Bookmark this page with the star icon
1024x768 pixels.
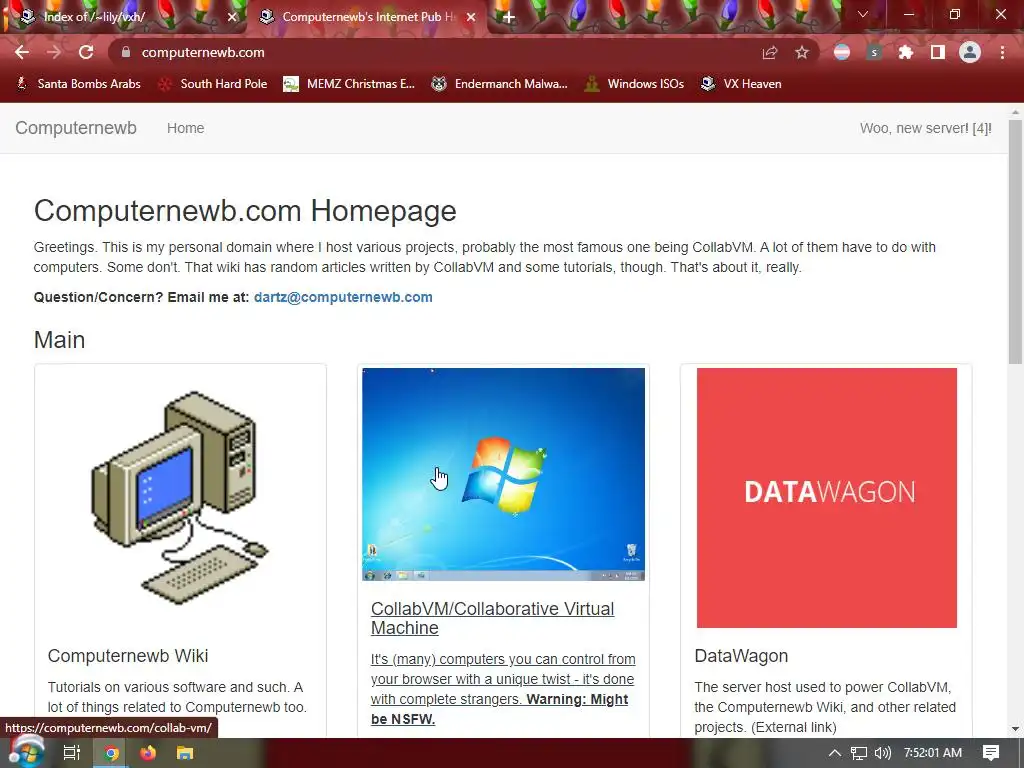[x=802, y=52]
